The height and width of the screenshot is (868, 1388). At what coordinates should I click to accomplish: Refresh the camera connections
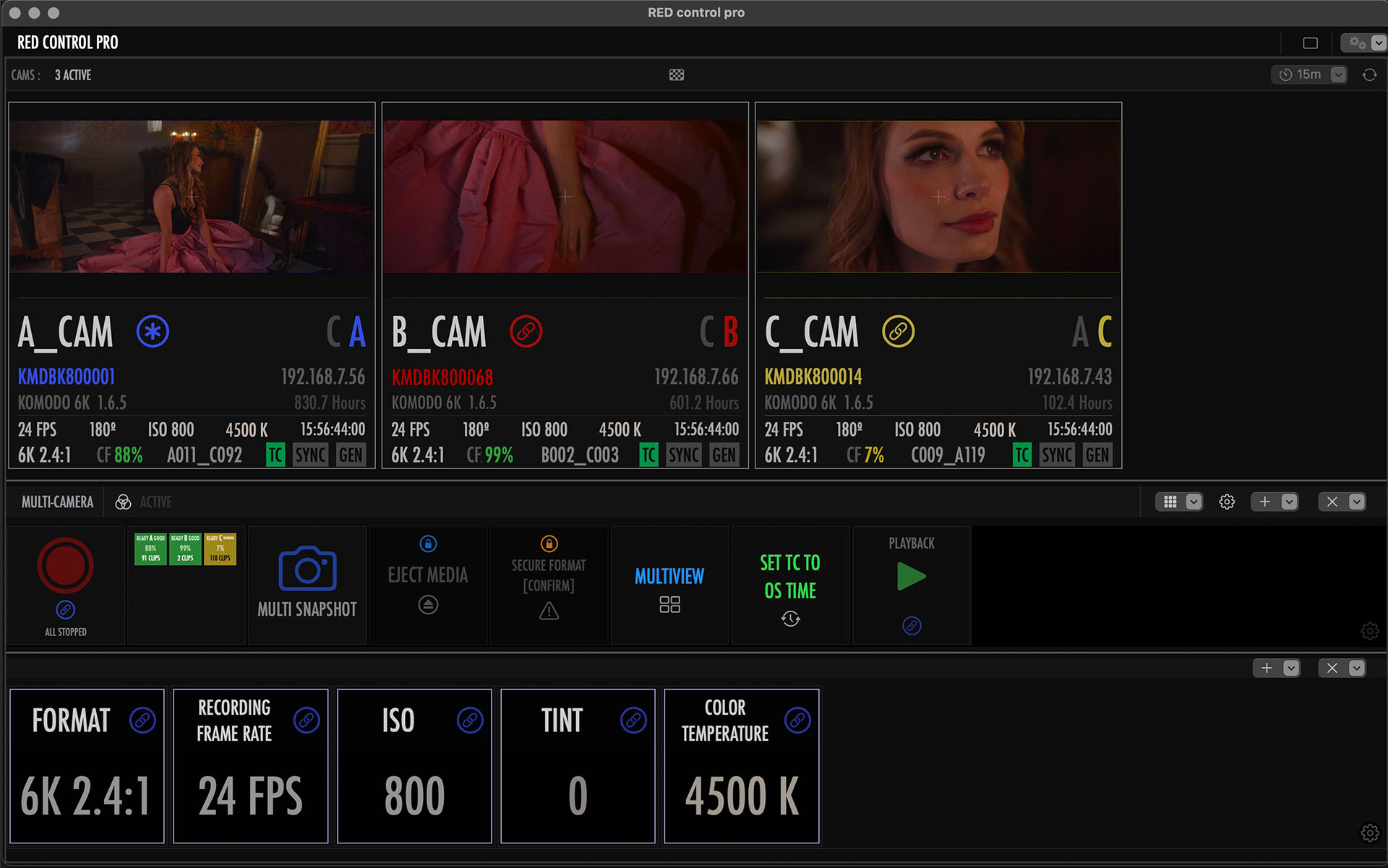click(1370, 74)
